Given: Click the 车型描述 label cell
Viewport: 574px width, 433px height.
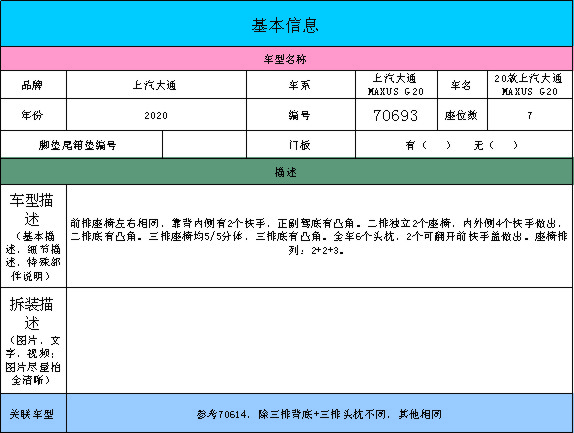Looking at the screenshot, I should tap(33, 236).
